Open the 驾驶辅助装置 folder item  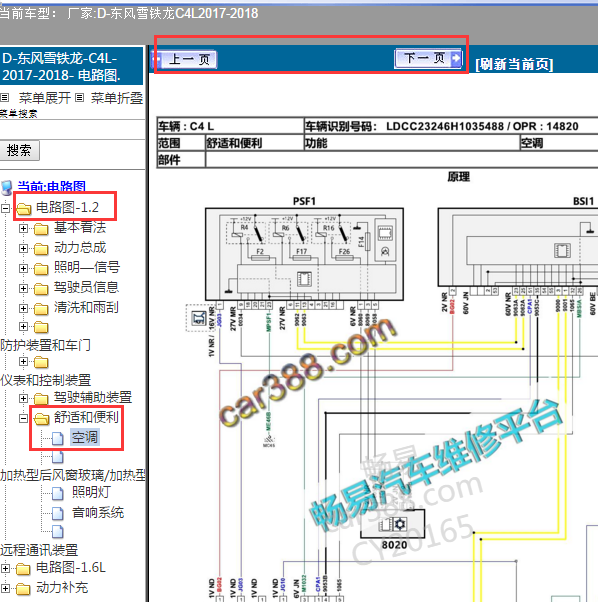pos(93,397)
